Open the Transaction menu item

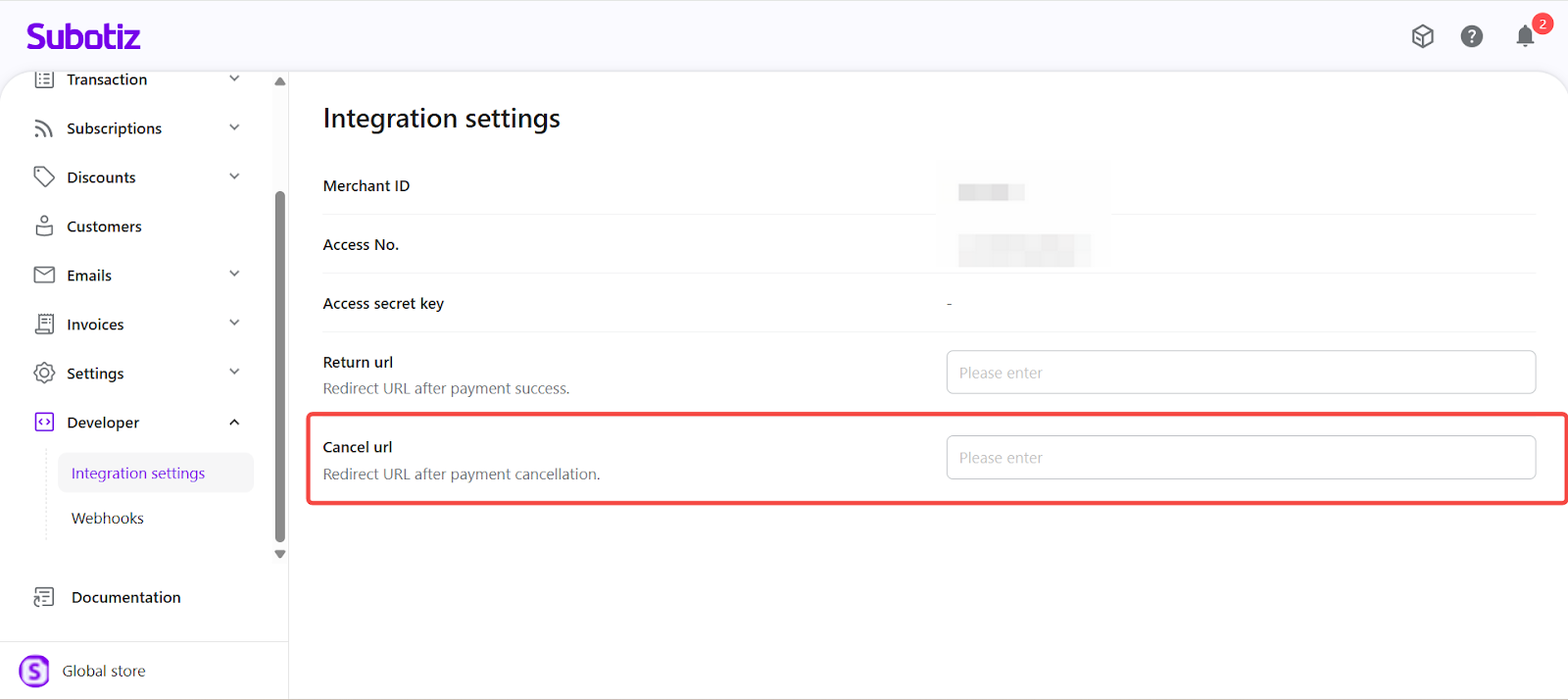(107, 80)
